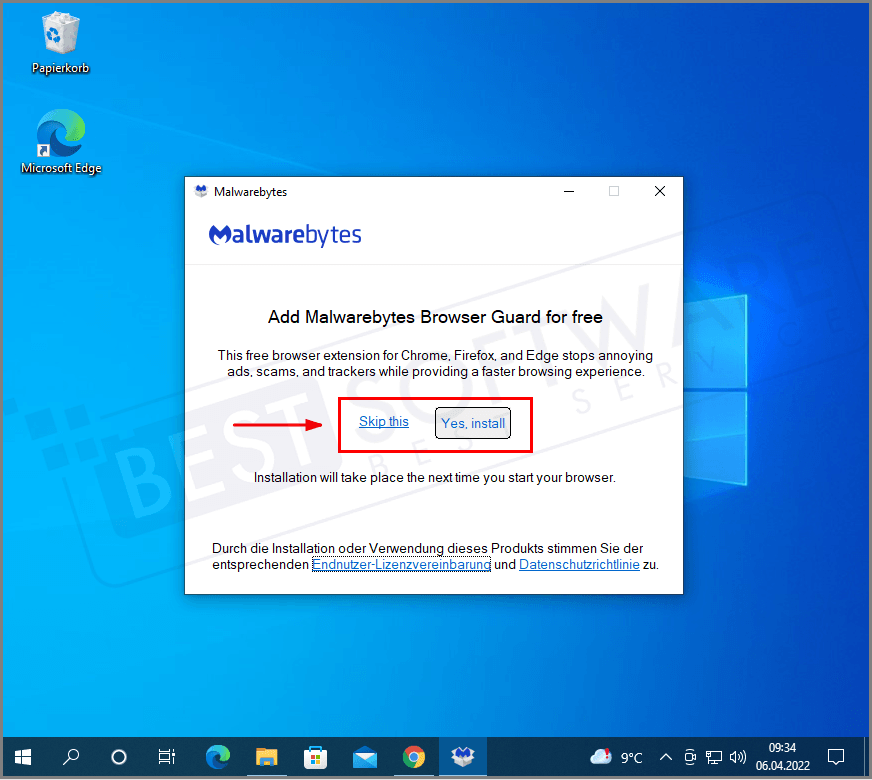The image size is (872, 780).
Task: Open the Datenschutzrichtlinie link
Action: [x=579, y=564]
